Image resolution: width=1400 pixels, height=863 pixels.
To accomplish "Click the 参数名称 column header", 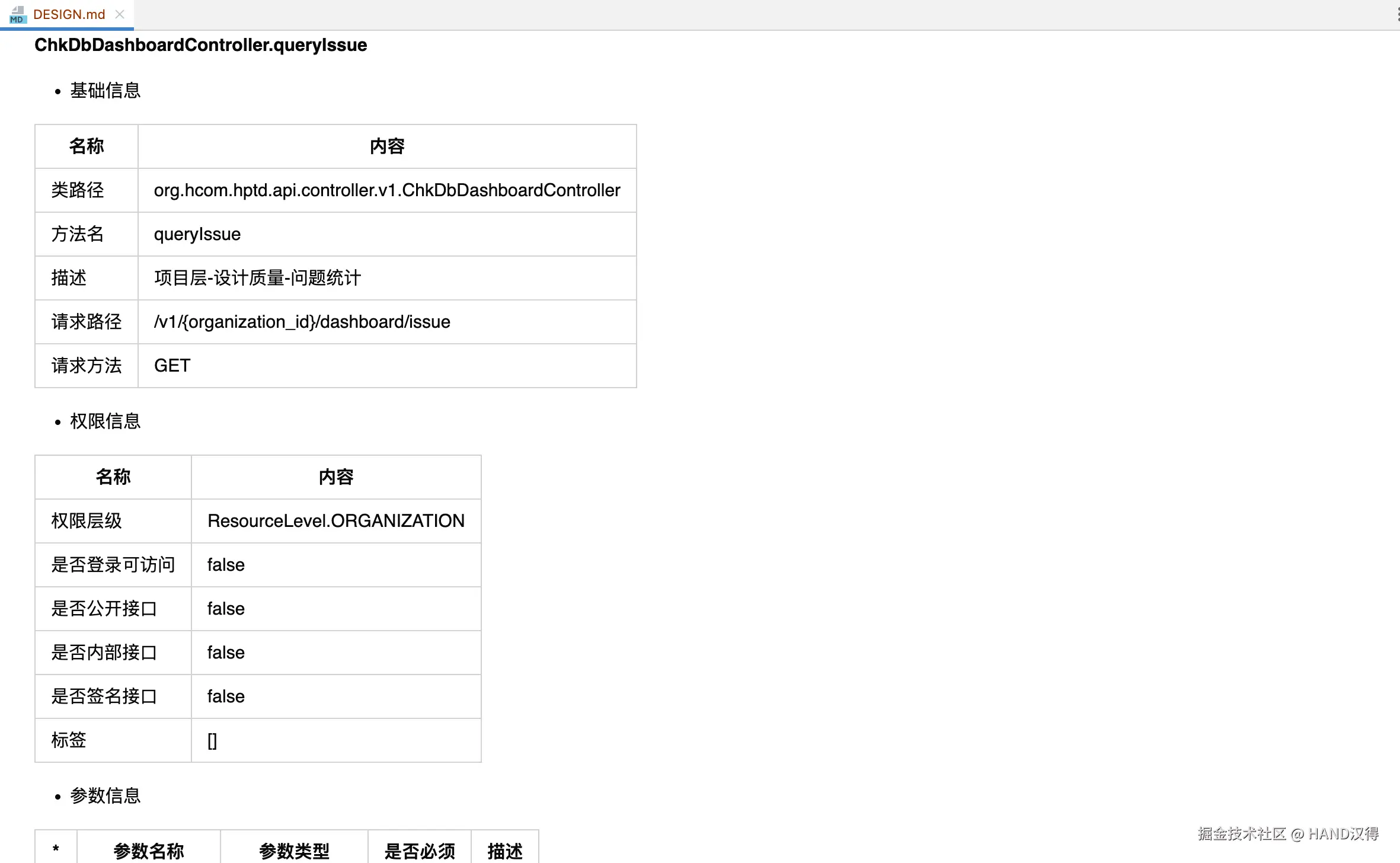I will 148,851.
